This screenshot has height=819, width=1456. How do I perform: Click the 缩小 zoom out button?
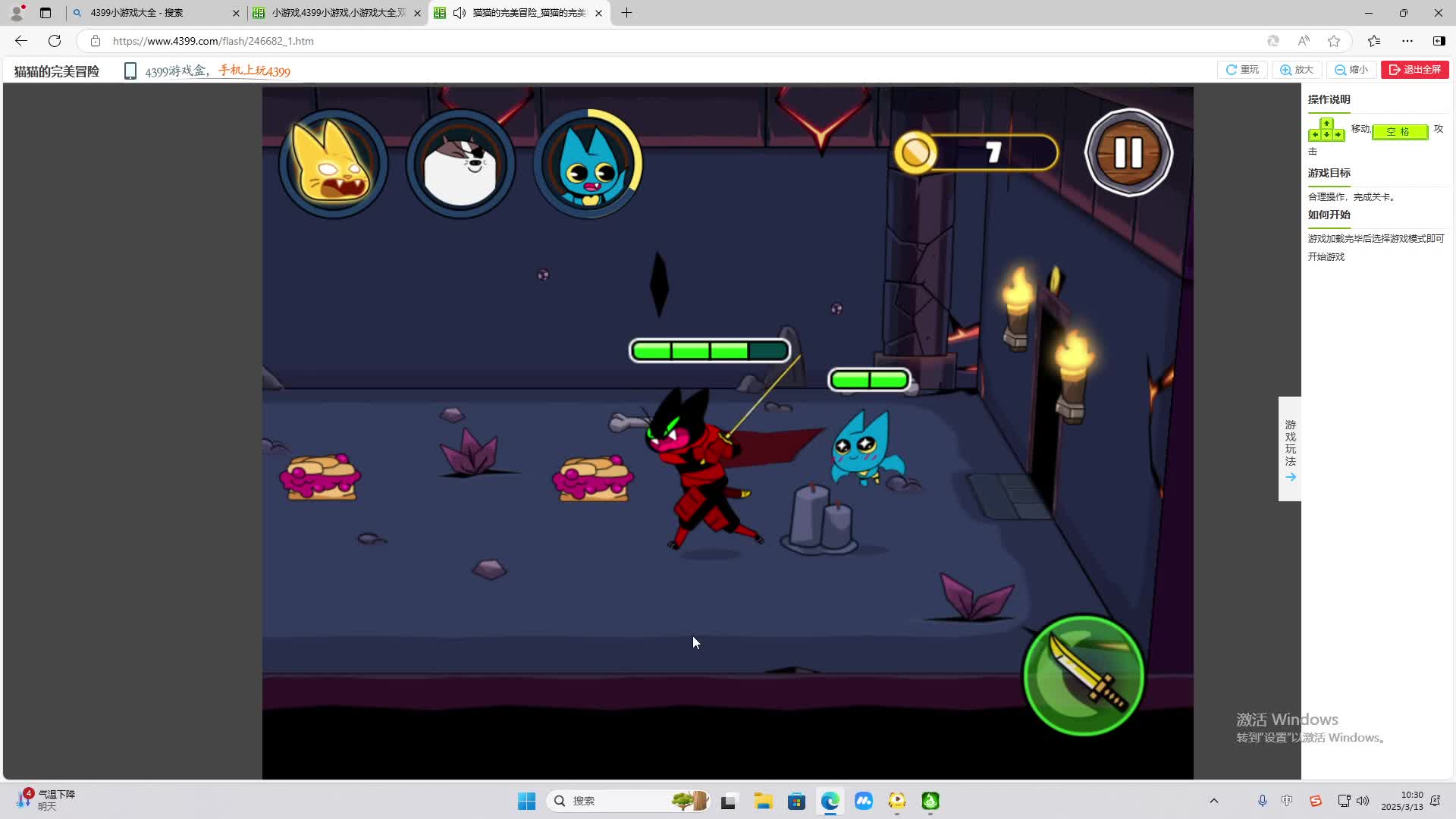coord(1351,70)
